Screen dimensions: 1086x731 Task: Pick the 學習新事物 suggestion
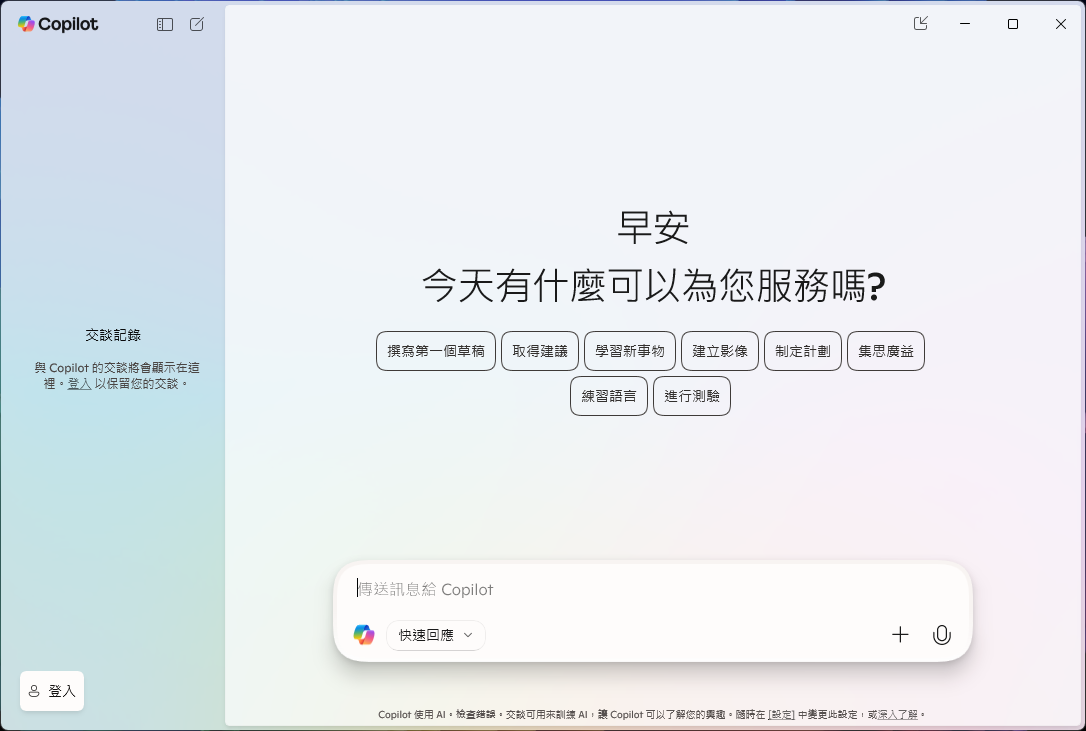(x=630, y=351)
